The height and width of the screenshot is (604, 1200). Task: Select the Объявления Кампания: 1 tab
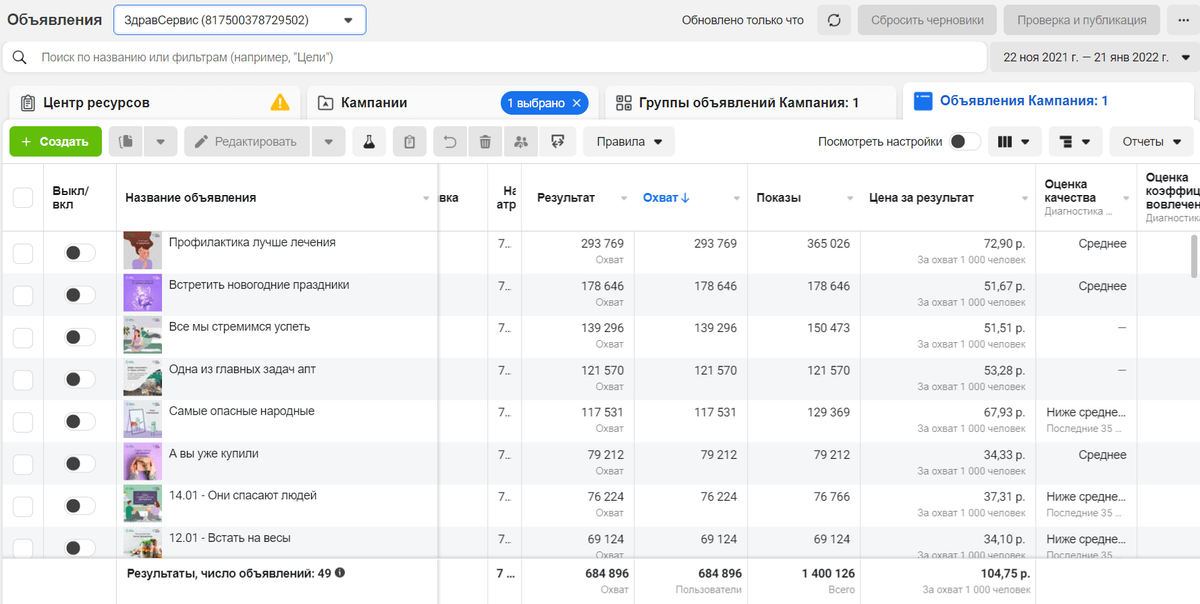pyautogui.click(x=1050, y=102)
